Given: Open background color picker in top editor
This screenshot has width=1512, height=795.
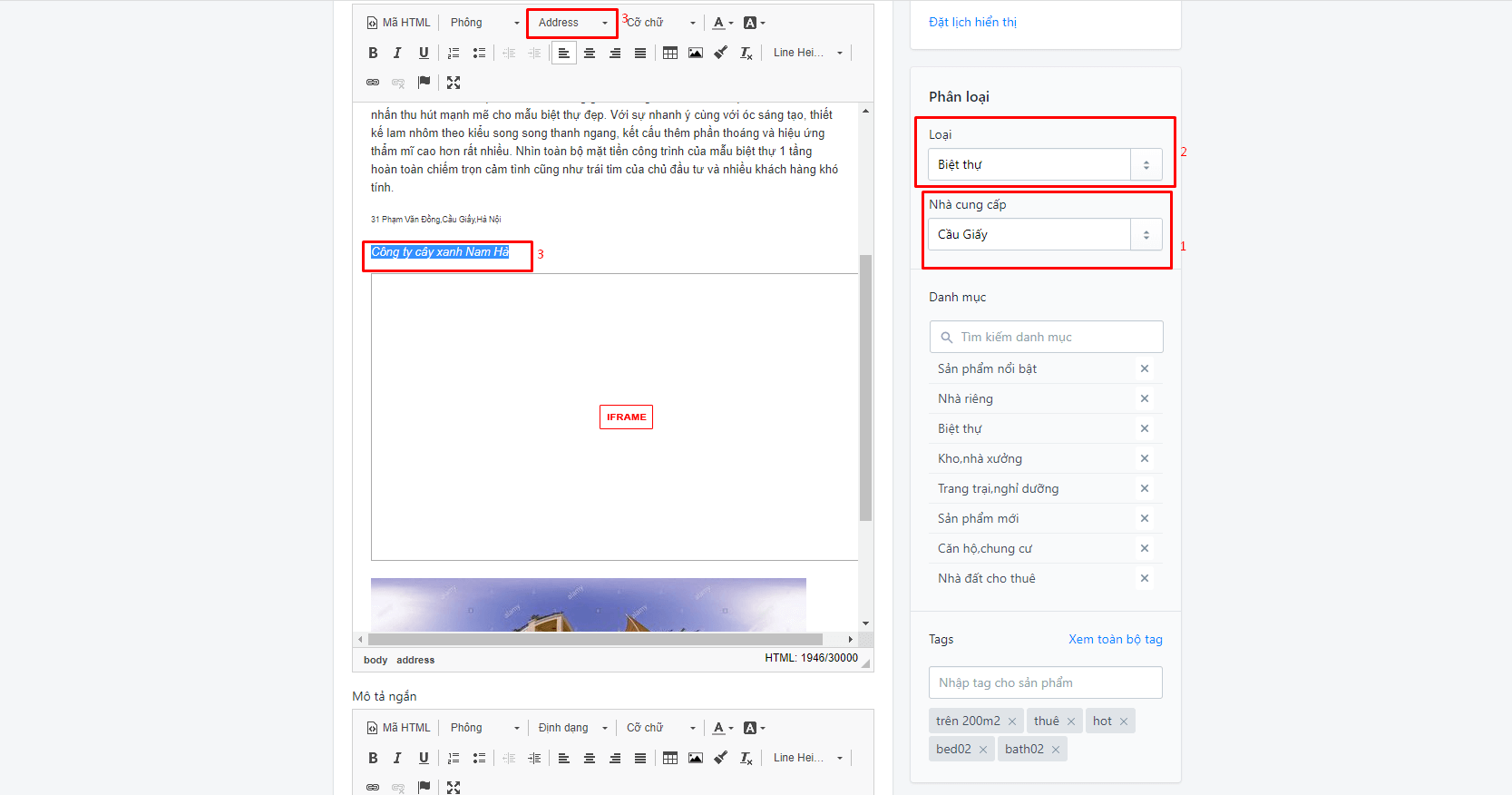Looking at the screenshot, I should click(x=754, y=23).
